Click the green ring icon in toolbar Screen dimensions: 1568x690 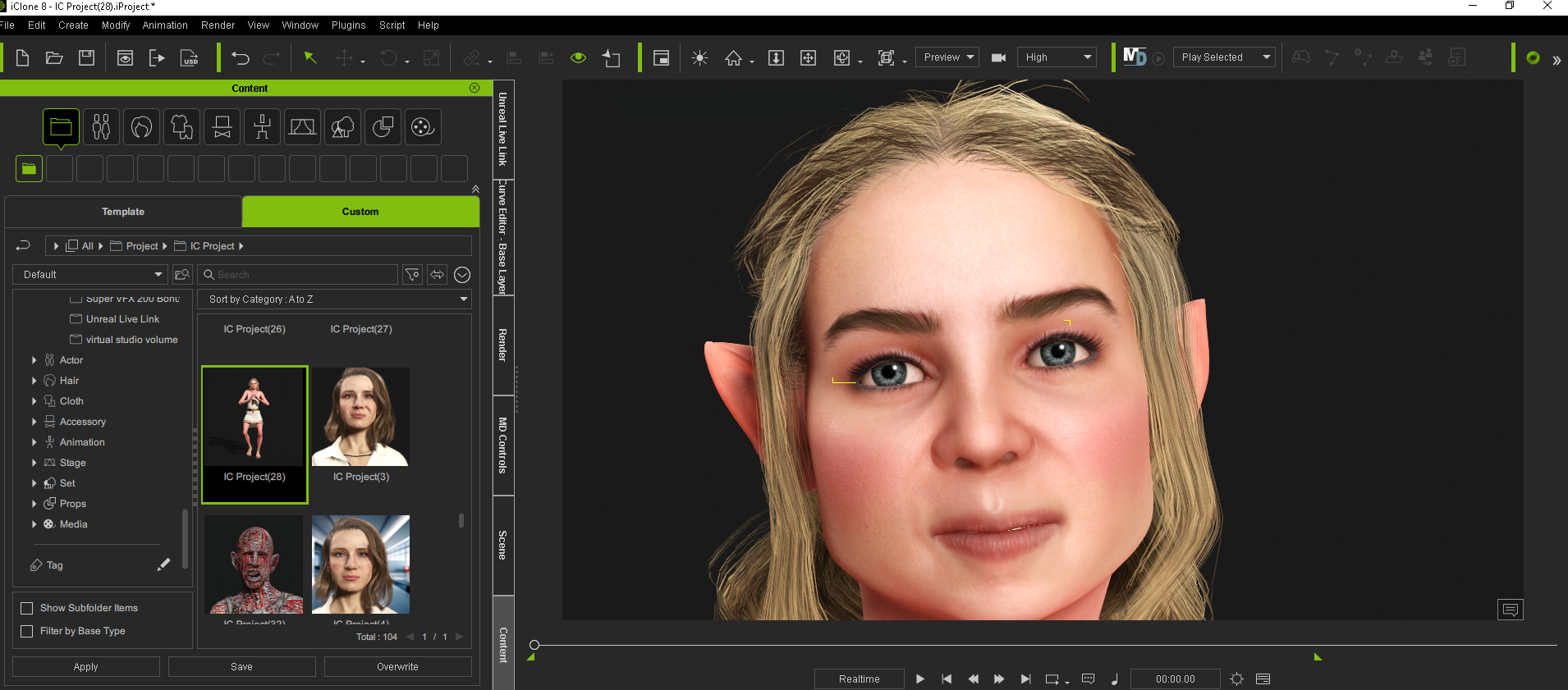[1533, 57]
